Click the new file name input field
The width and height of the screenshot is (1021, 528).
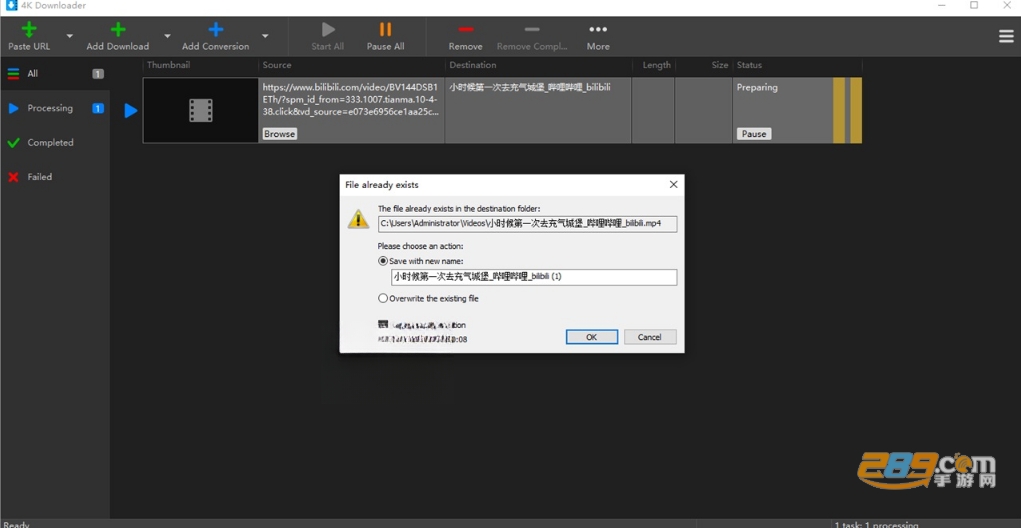[x=534, y=277]
